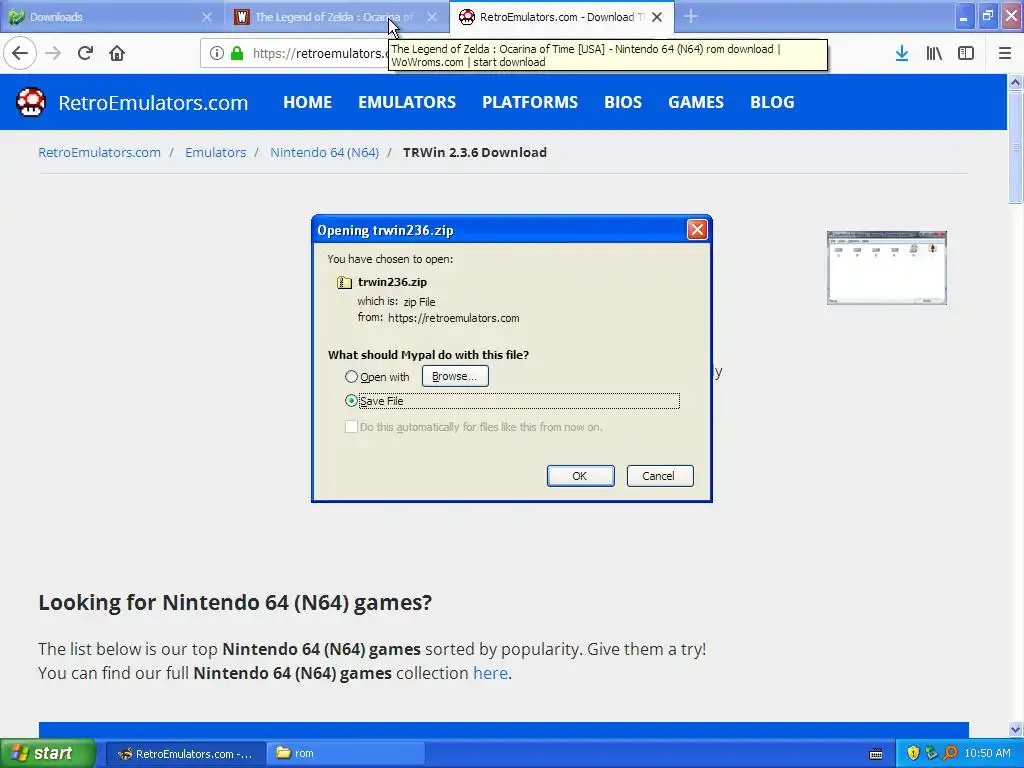1024x768 pixels.
Task: Reload the current page
Action: click(x=85, y=53)
